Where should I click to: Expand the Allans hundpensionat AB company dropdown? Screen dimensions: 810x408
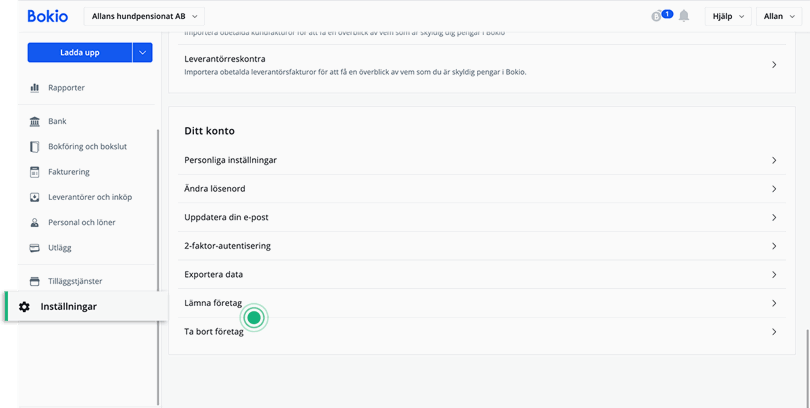[146, 16]
